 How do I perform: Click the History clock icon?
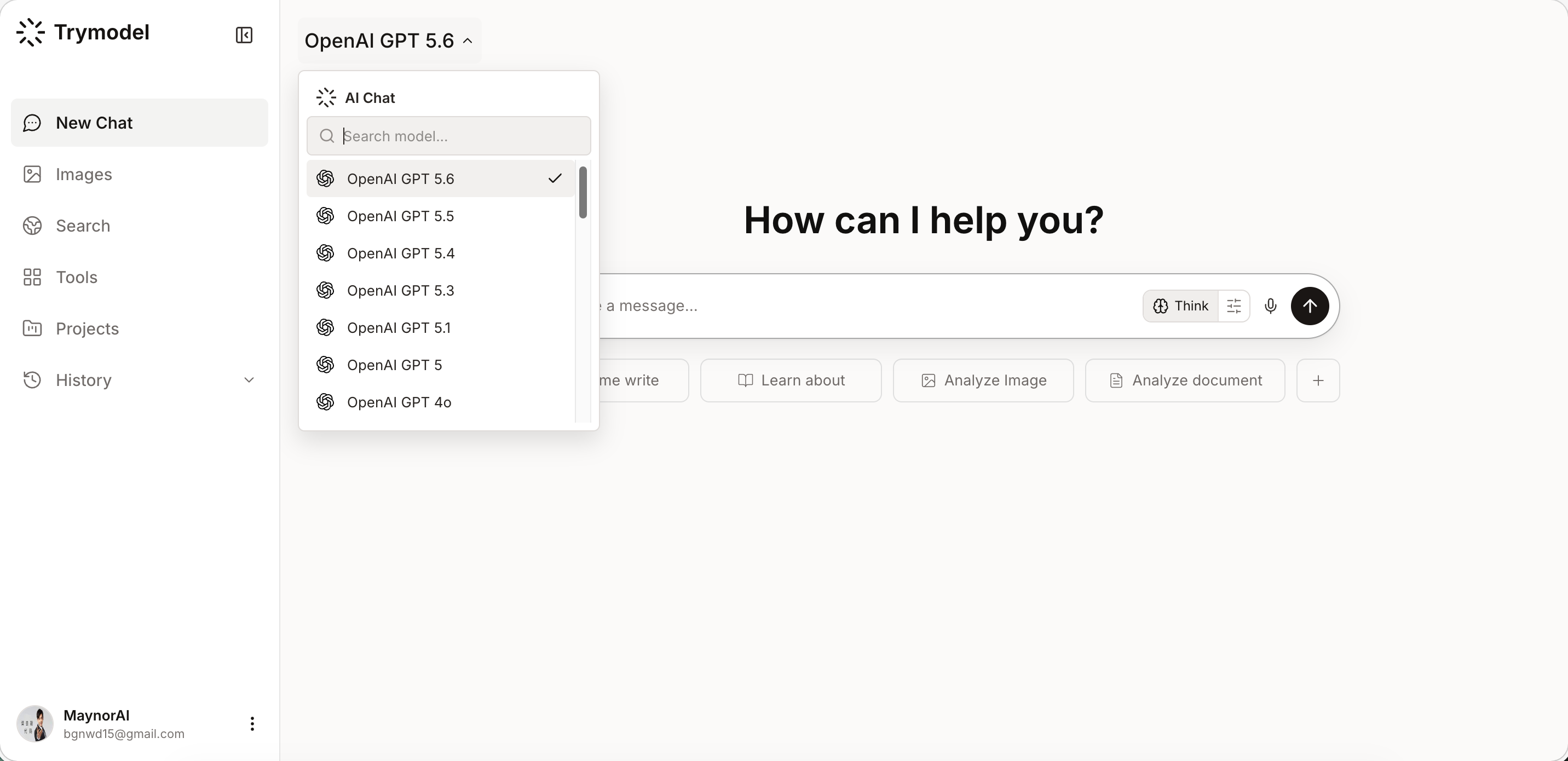pyautogui.click(x=32, y=380)
